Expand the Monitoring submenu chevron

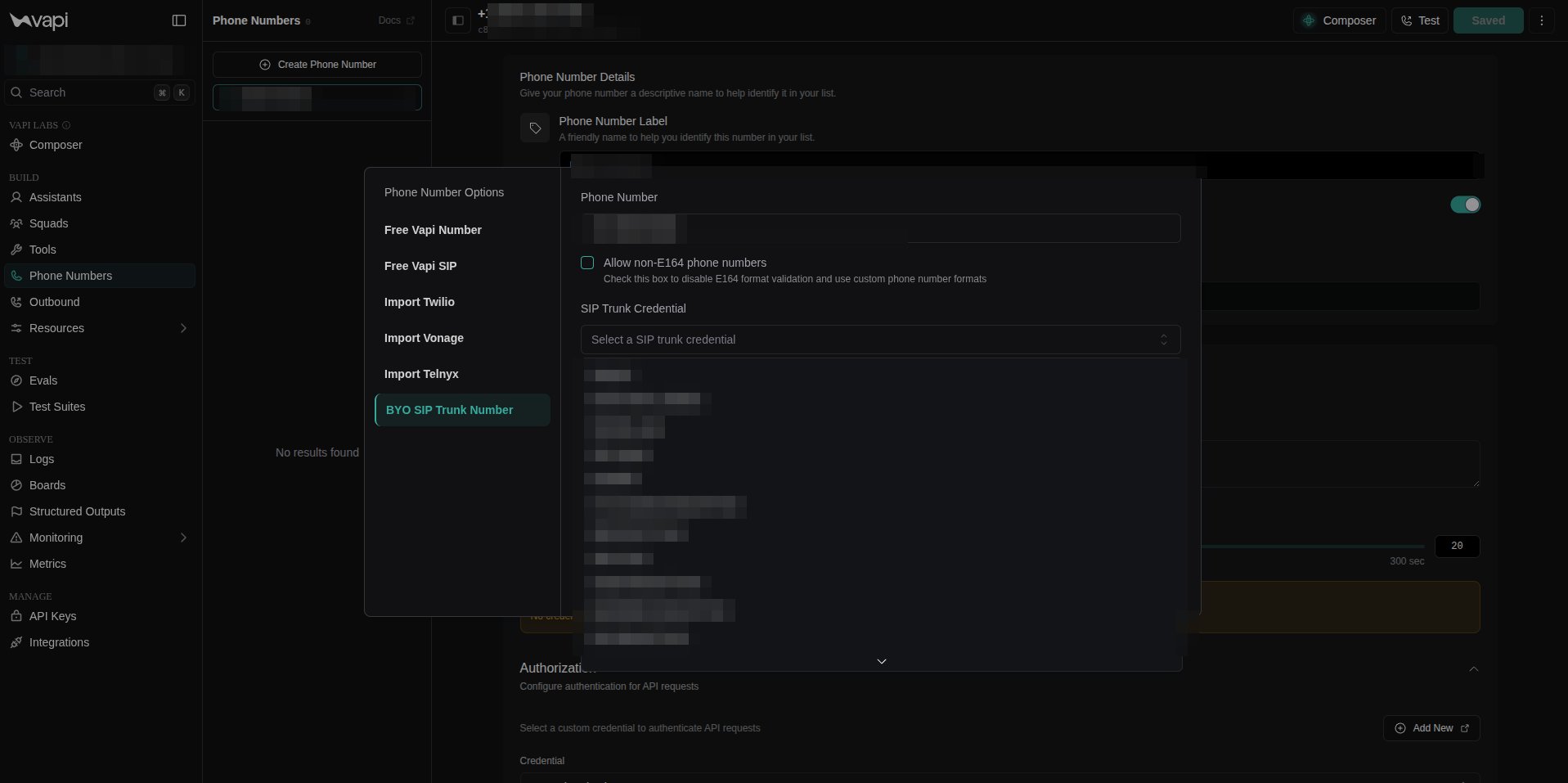pyautogui.click(x=183, y=538)
